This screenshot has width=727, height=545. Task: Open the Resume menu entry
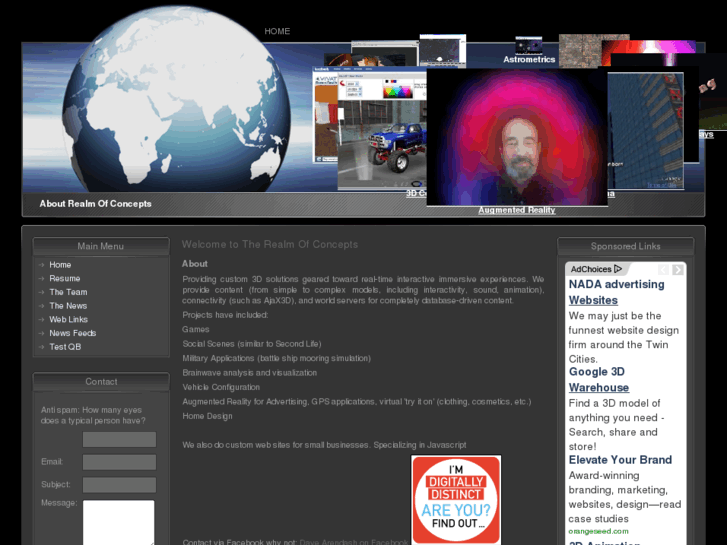point(65,278)
